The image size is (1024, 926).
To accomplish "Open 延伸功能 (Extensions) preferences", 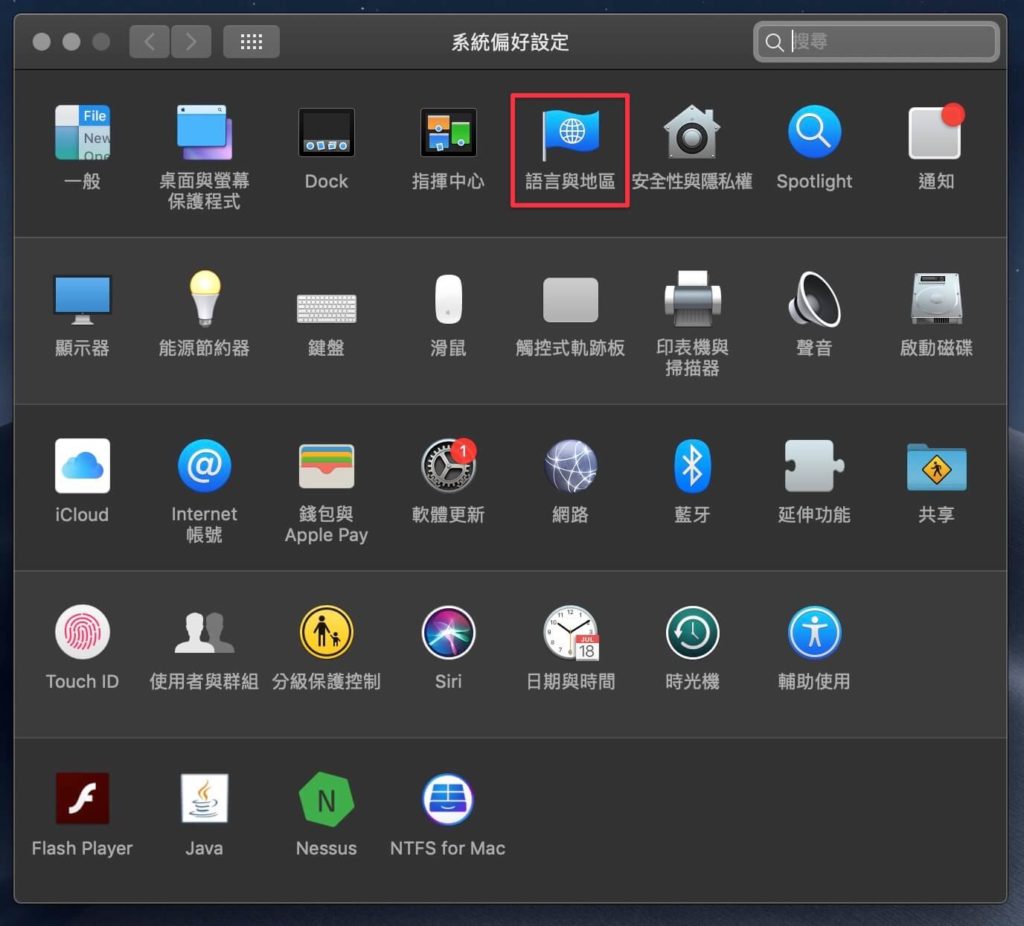I will pyautogui.click(x=814, y=466).
